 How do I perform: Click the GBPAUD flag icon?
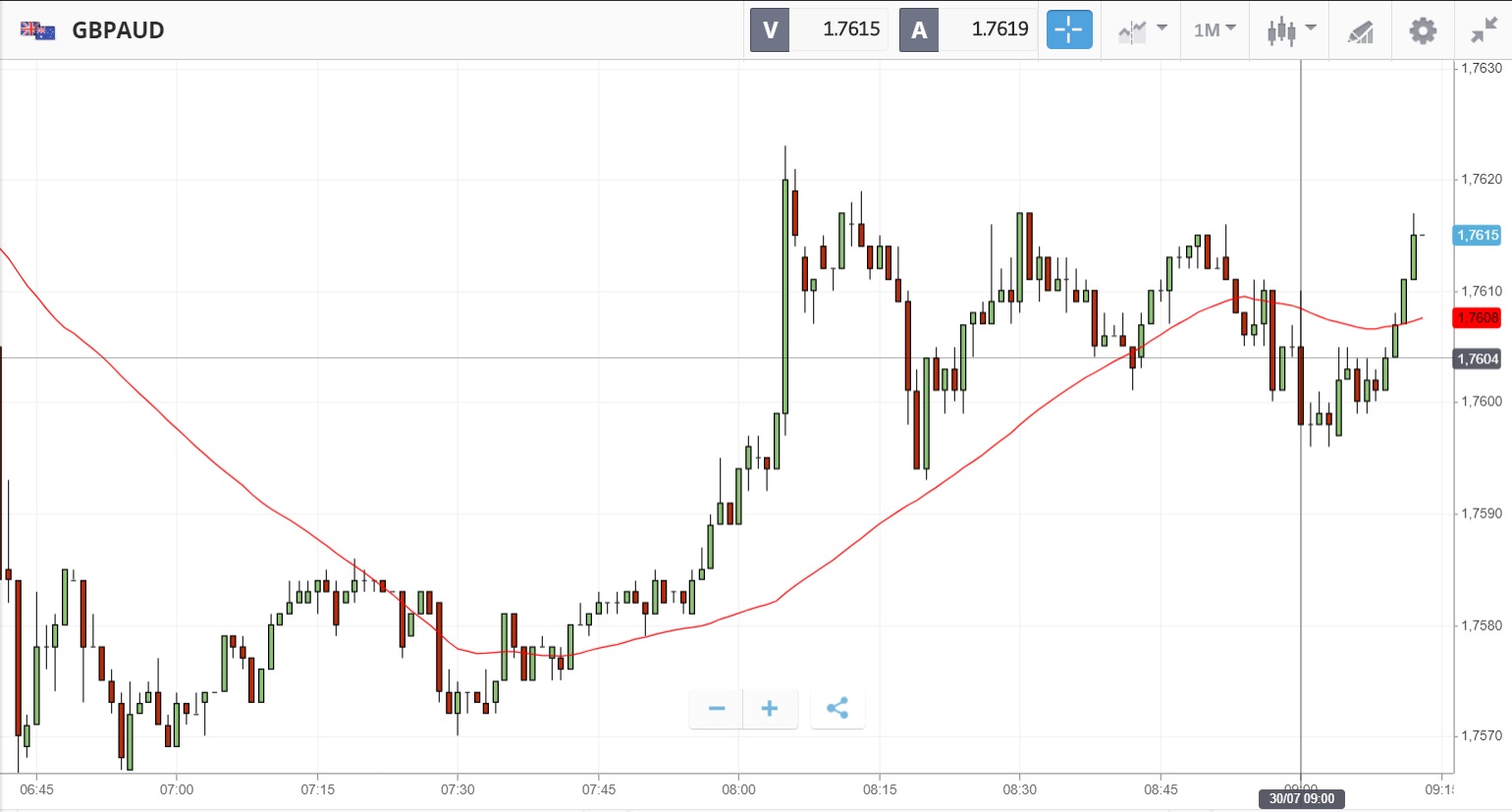pos(37,30)
